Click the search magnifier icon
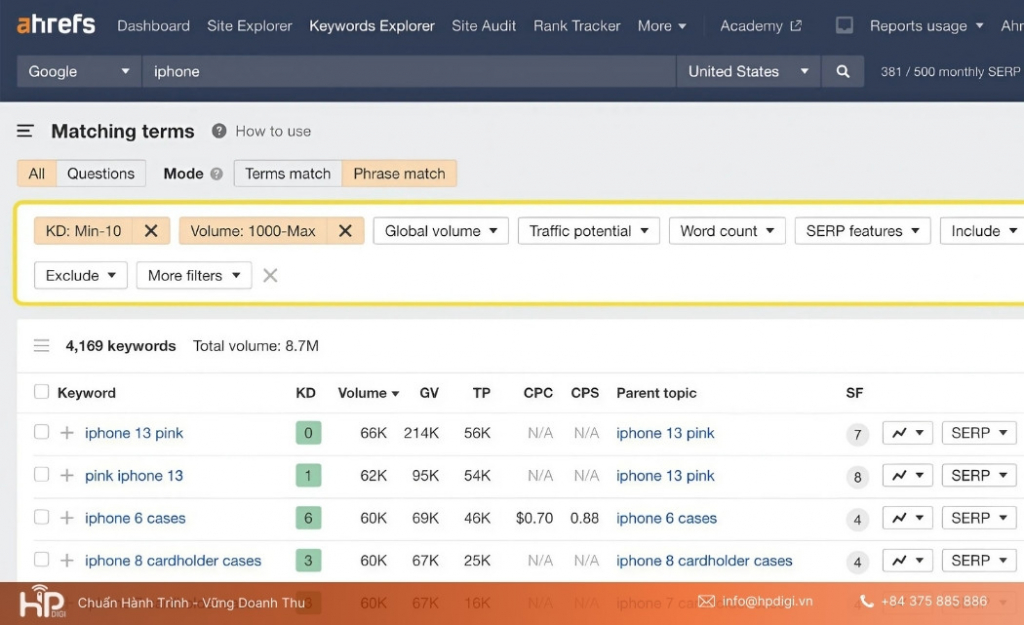 tap(842, 71)
